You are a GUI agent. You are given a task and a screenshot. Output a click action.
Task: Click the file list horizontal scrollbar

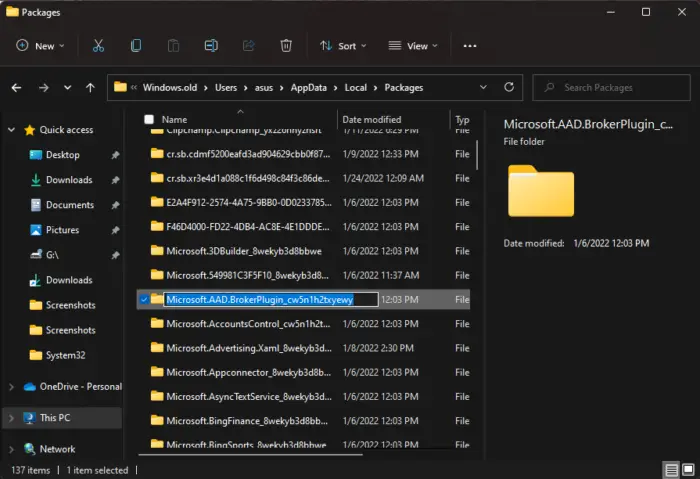click(250, 455)
